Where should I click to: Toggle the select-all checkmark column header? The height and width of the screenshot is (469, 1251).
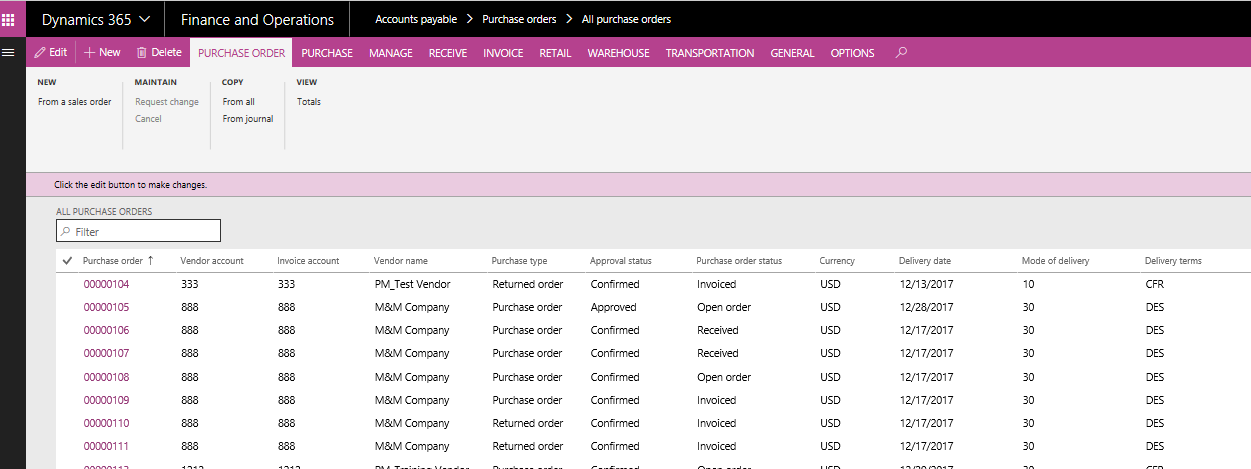click(x=67, y=261)
